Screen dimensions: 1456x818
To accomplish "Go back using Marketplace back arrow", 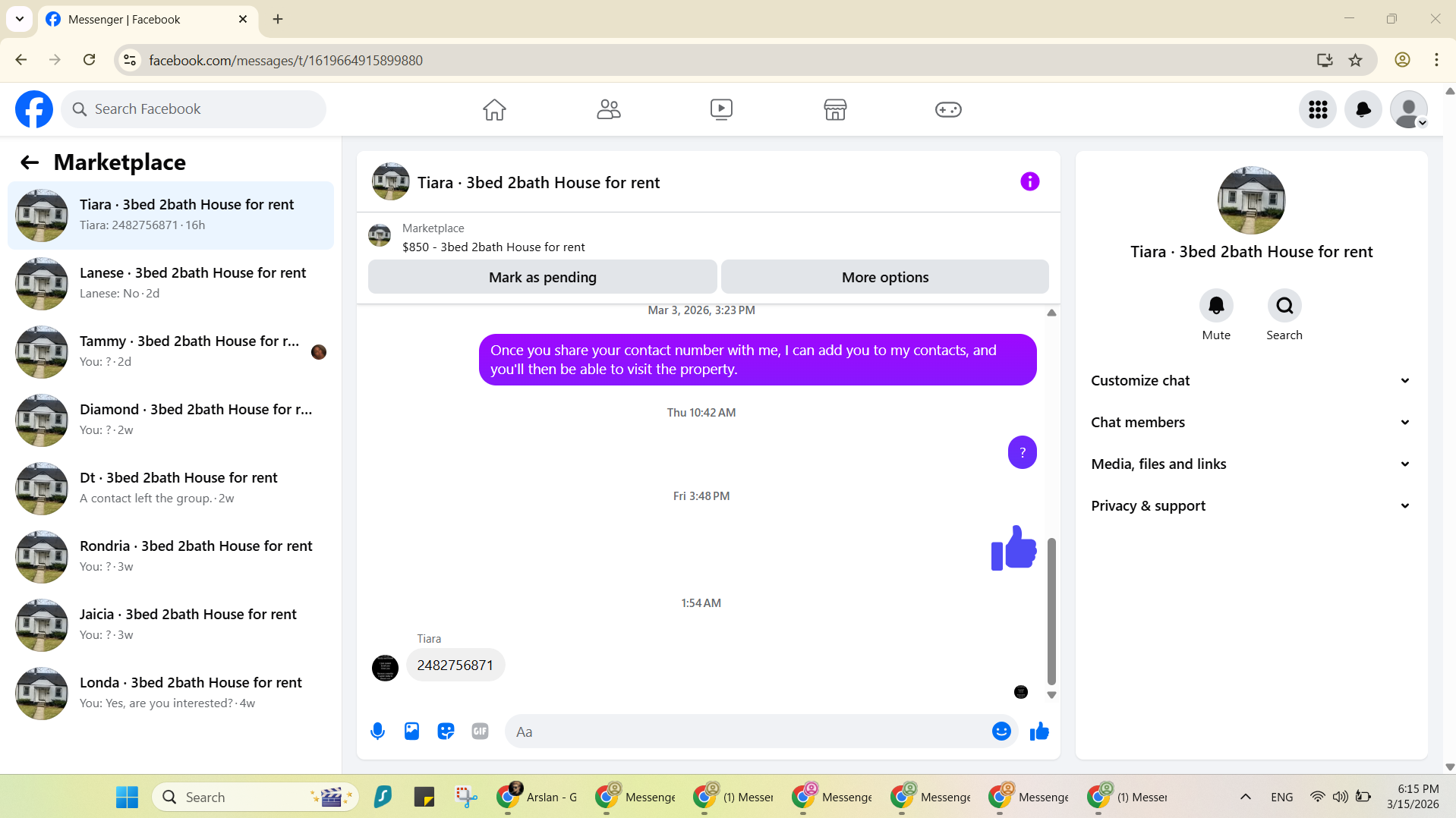I will coord(30,162).
